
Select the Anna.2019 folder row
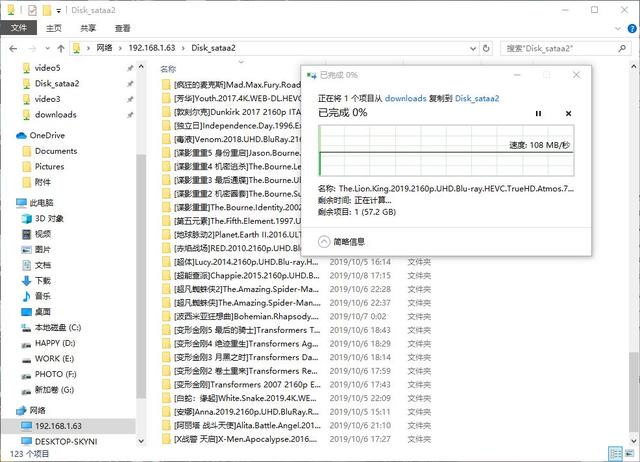pos(296,412)
